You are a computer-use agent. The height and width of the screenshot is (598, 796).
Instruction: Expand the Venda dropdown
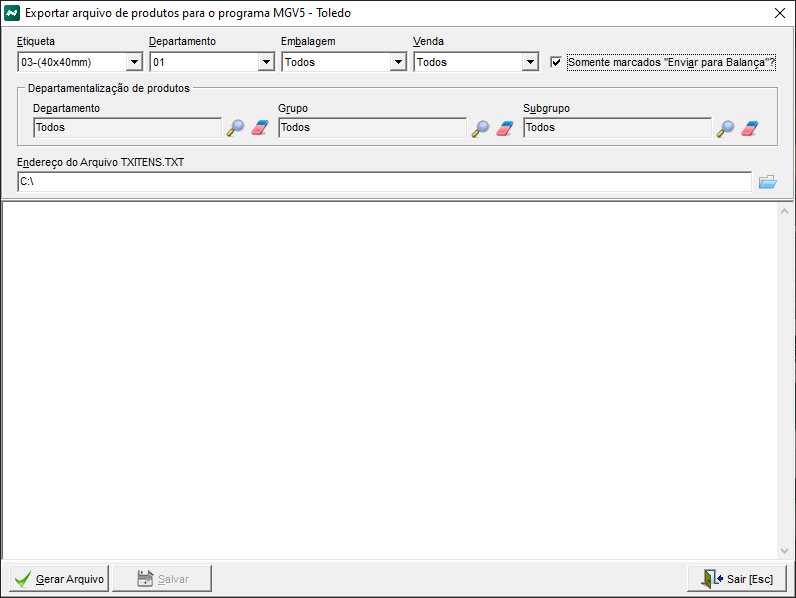530,62
